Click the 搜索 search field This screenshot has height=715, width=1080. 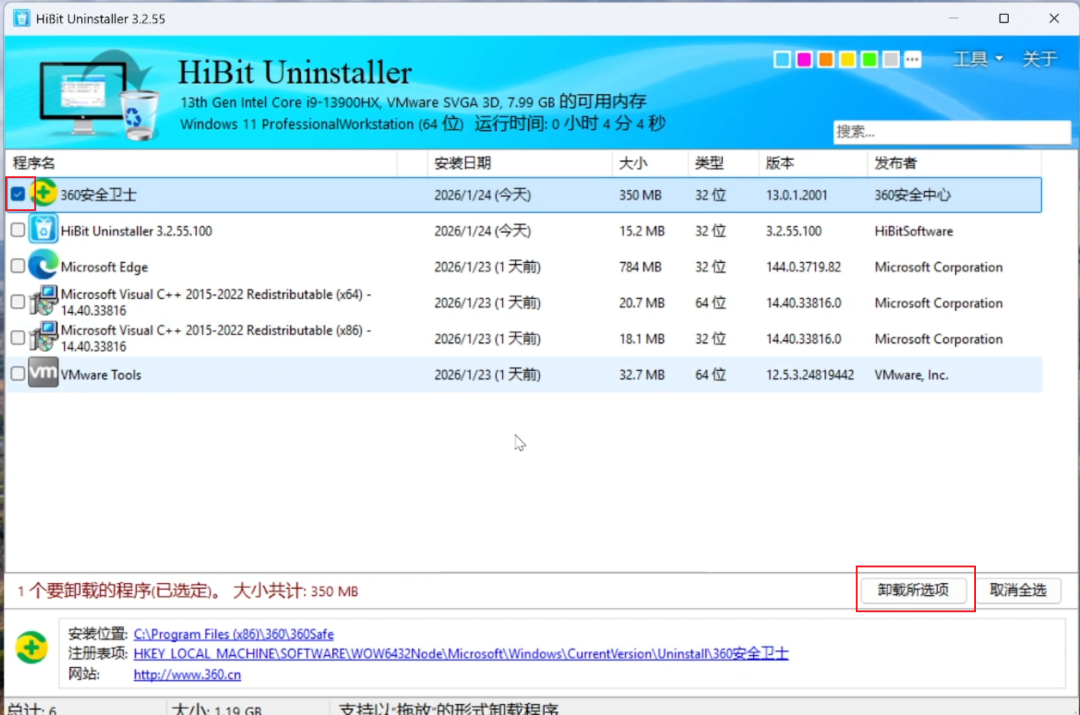coord(951,132)
